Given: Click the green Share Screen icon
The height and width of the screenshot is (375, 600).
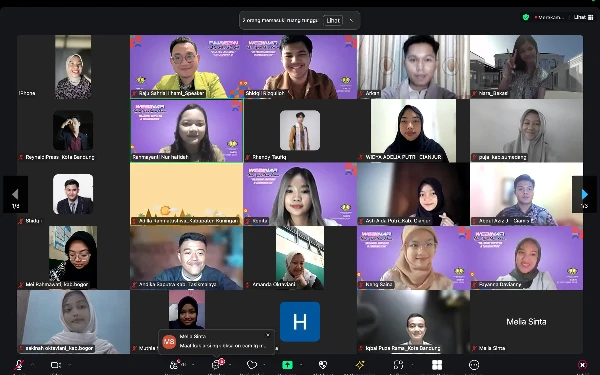Looking at the screenshot, I should coord(287,365).
